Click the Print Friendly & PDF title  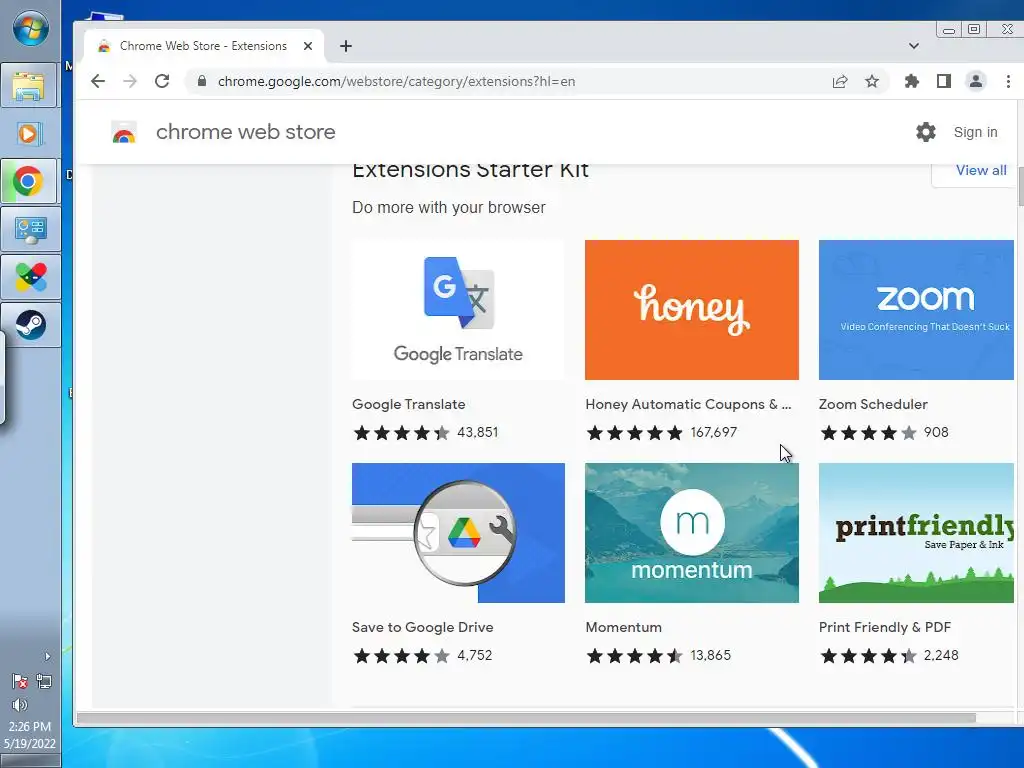885,627
